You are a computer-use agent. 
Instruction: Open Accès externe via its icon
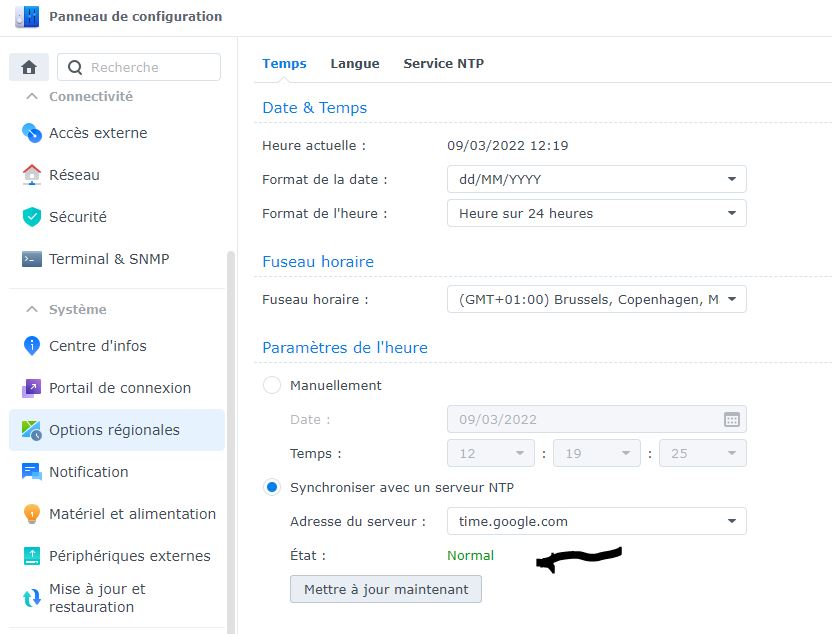point(32,133)
